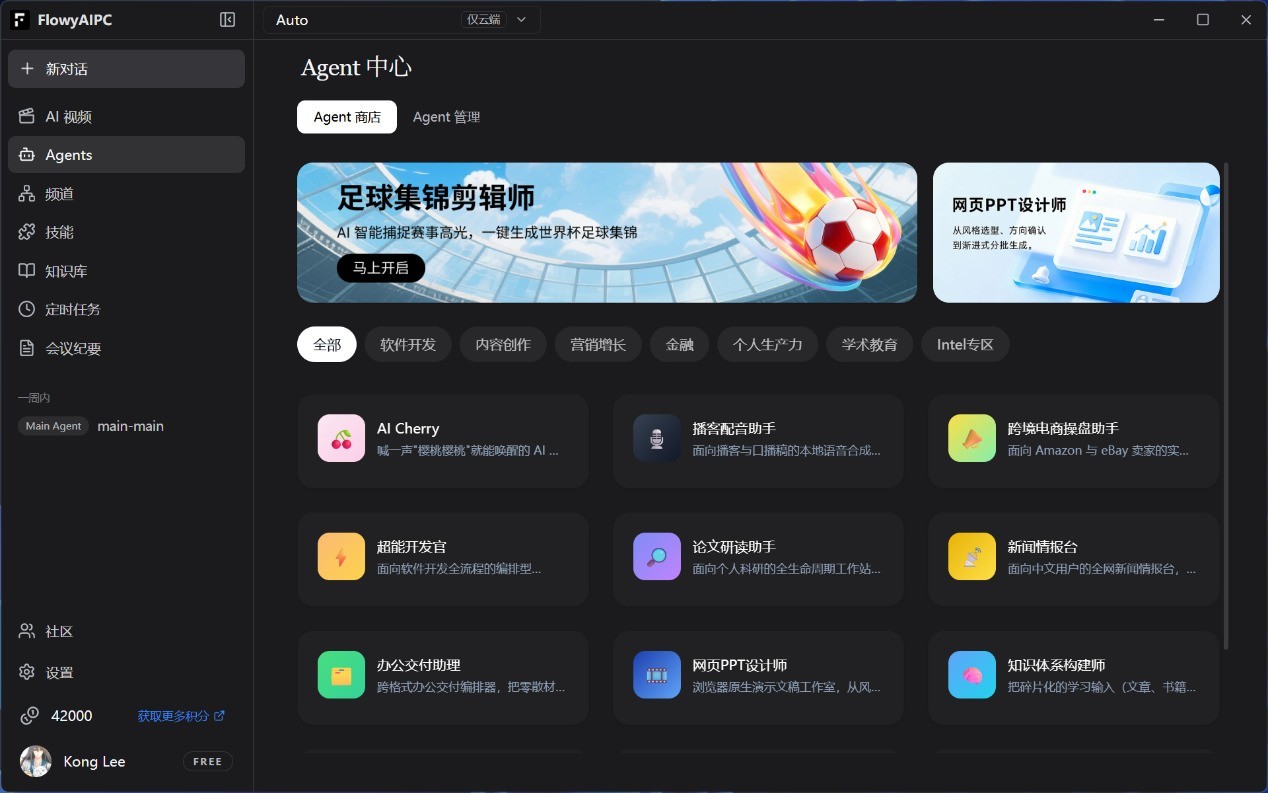
Task: Filter agents by 软件开发
Action: click(x=408, y=344)
